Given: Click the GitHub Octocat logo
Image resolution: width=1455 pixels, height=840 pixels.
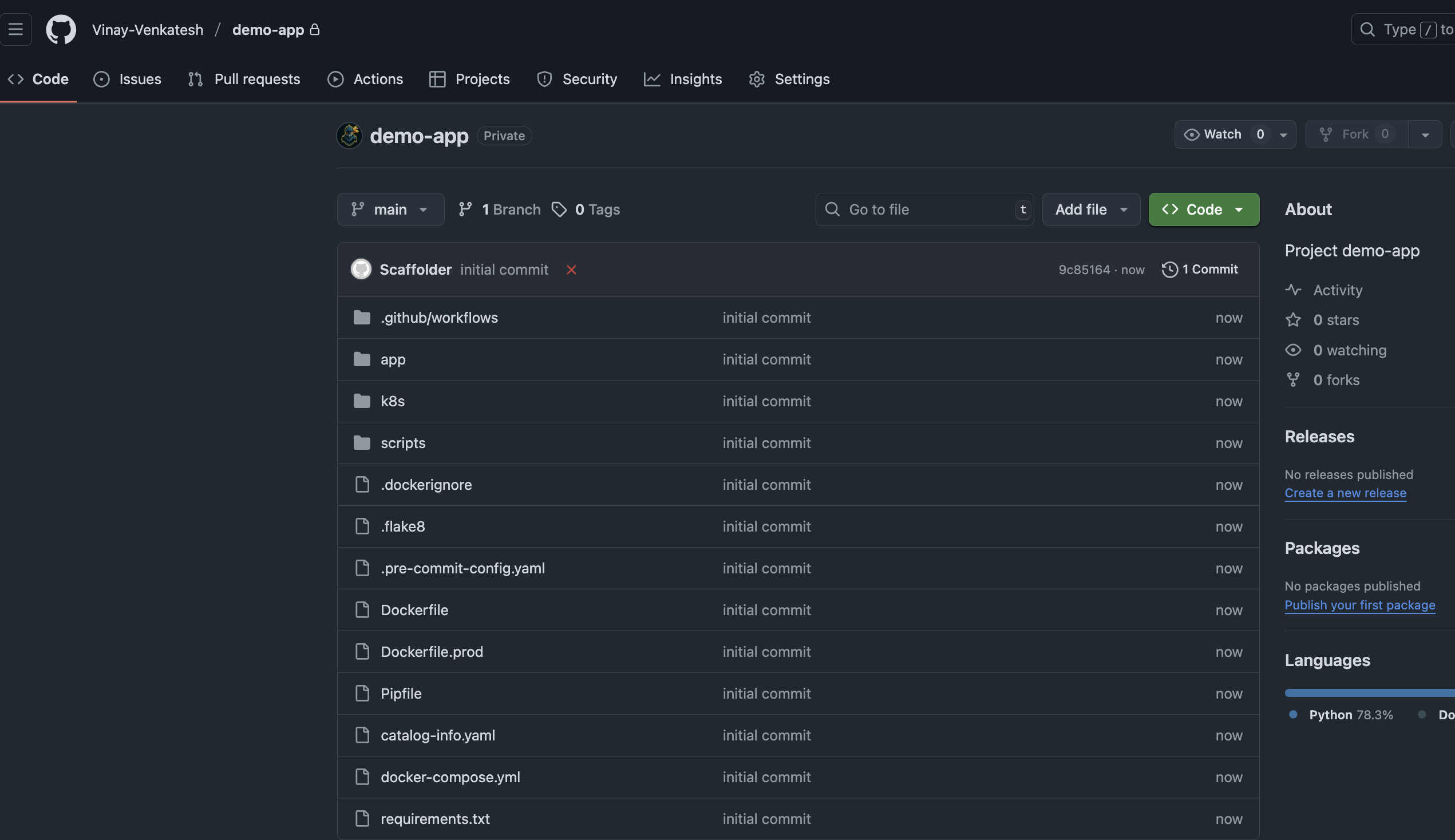Looking at the screenshot, I should coord(61,29).
